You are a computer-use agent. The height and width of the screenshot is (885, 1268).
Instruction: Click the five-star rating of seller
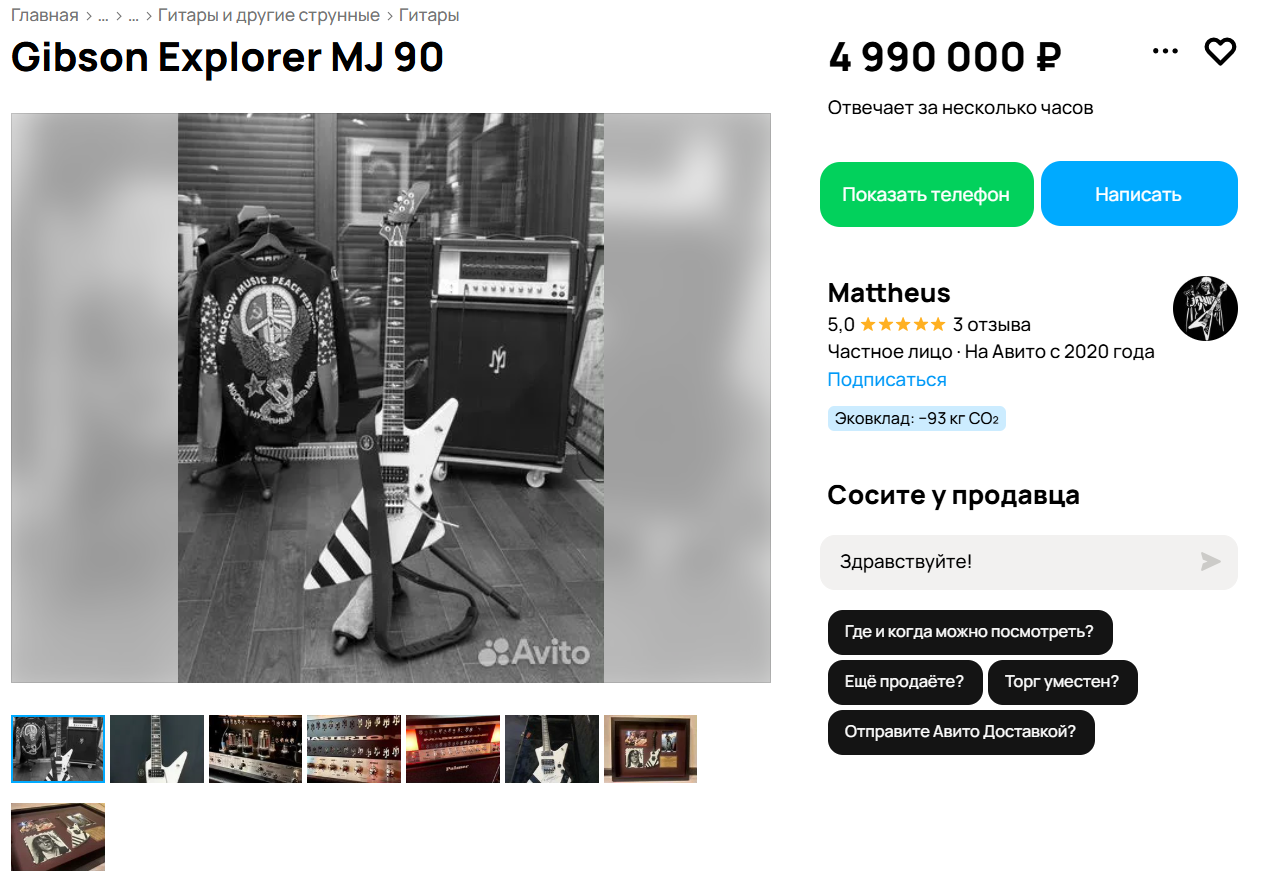point(902,324)
